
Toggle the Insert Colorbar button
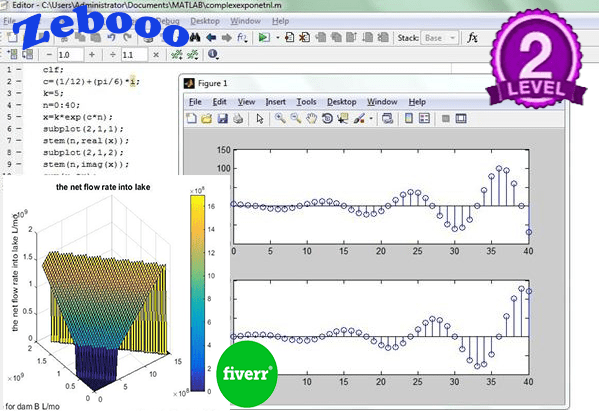(x=408, y=118)
